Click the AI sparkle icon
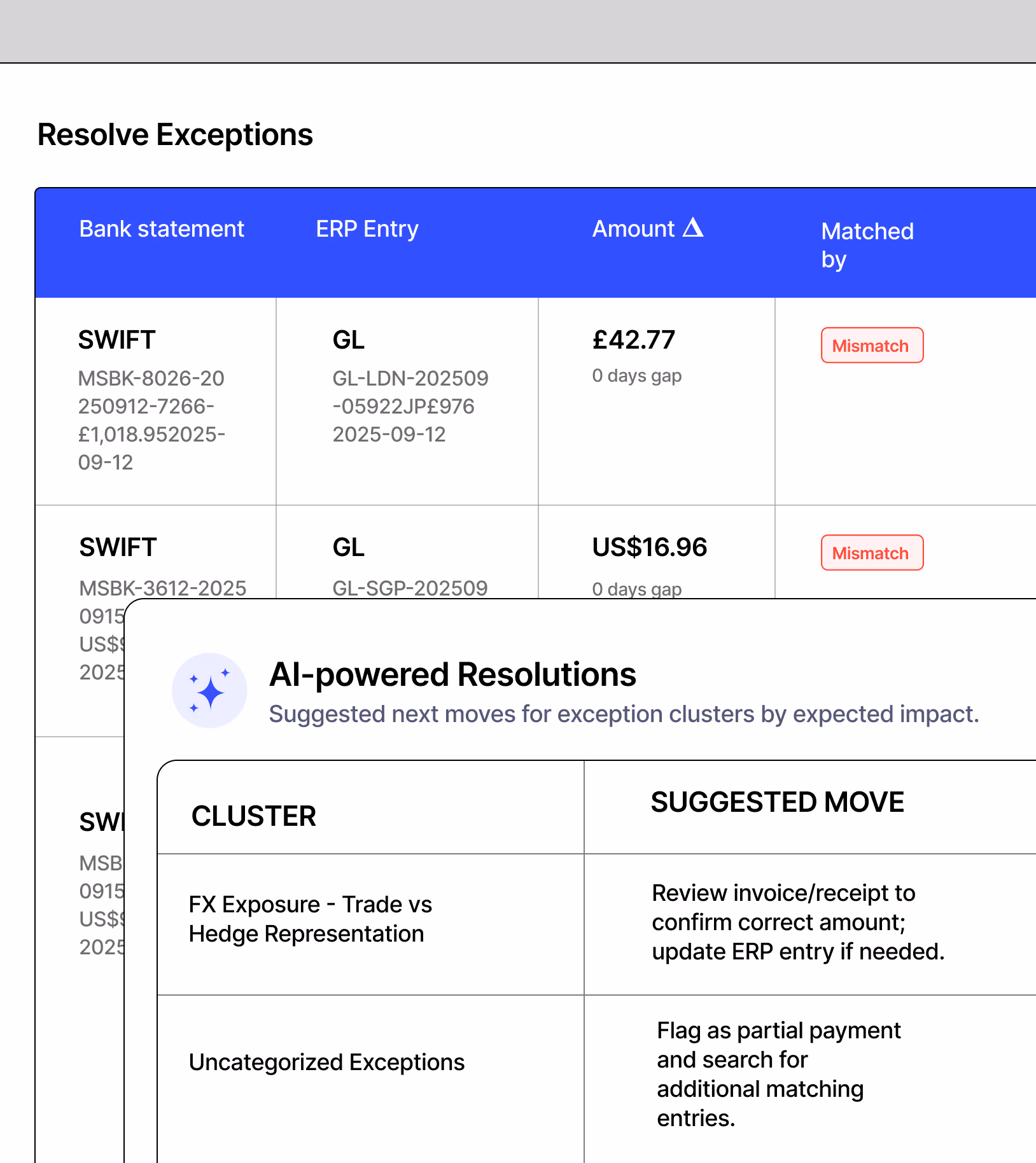Image resolution: width=1036 pixels, height=1163 pixels. (x=209, y=690)
